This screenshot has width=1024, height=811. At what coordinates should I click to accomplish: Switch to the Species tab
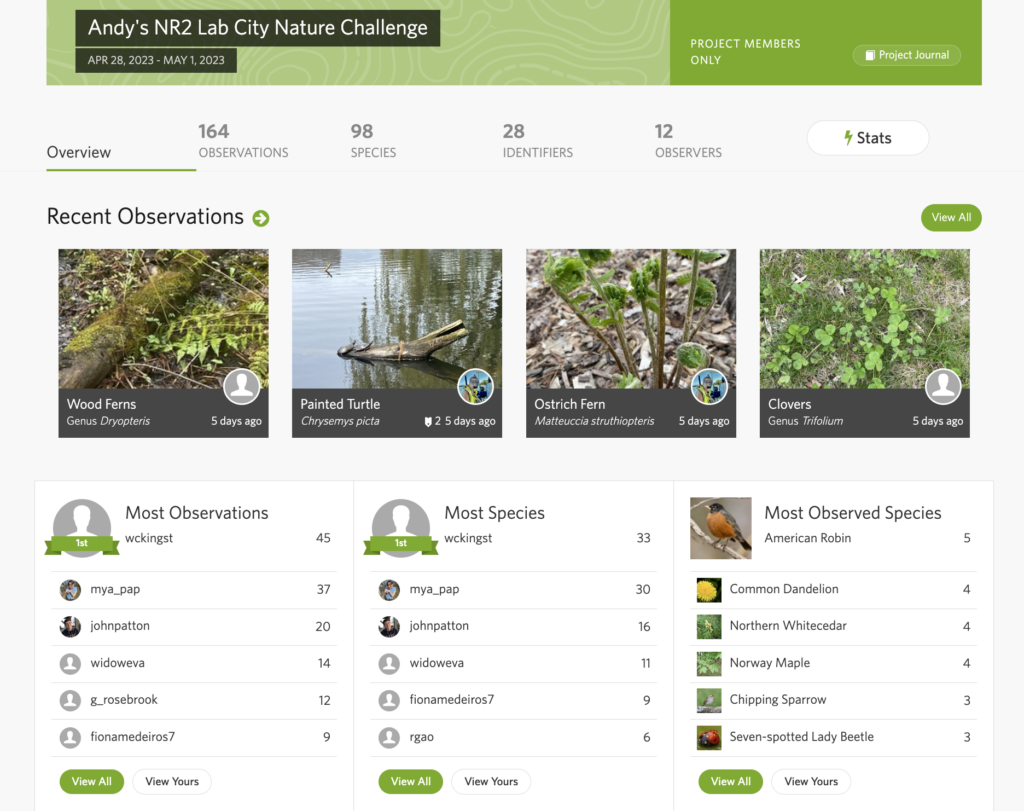coord(373,141)
